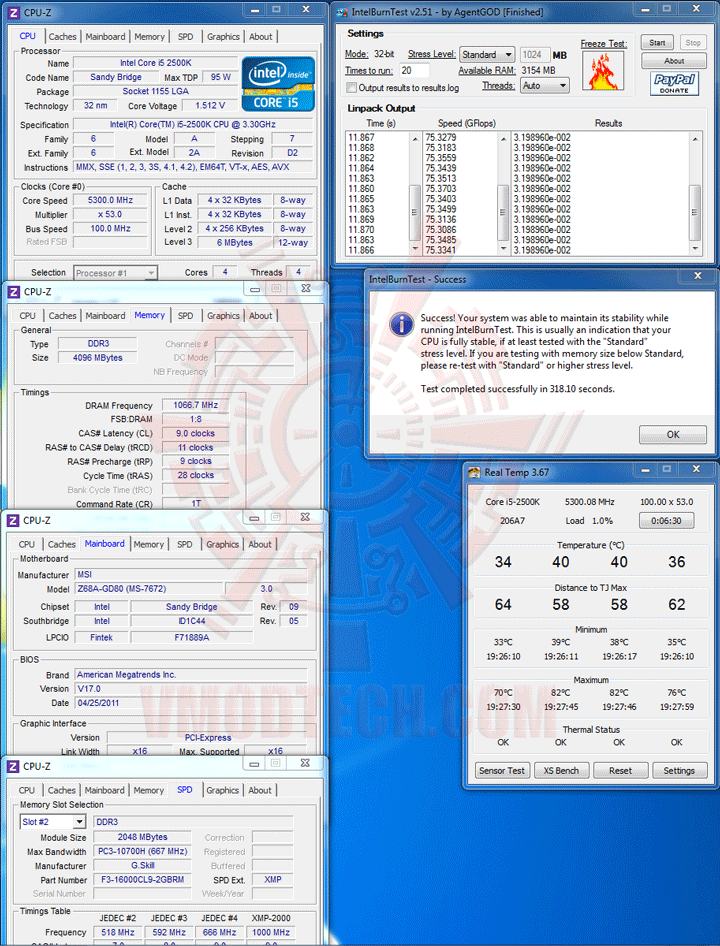Click the Reset button in Real Temp
The image size is (720, 946).
tap(620, 770)
